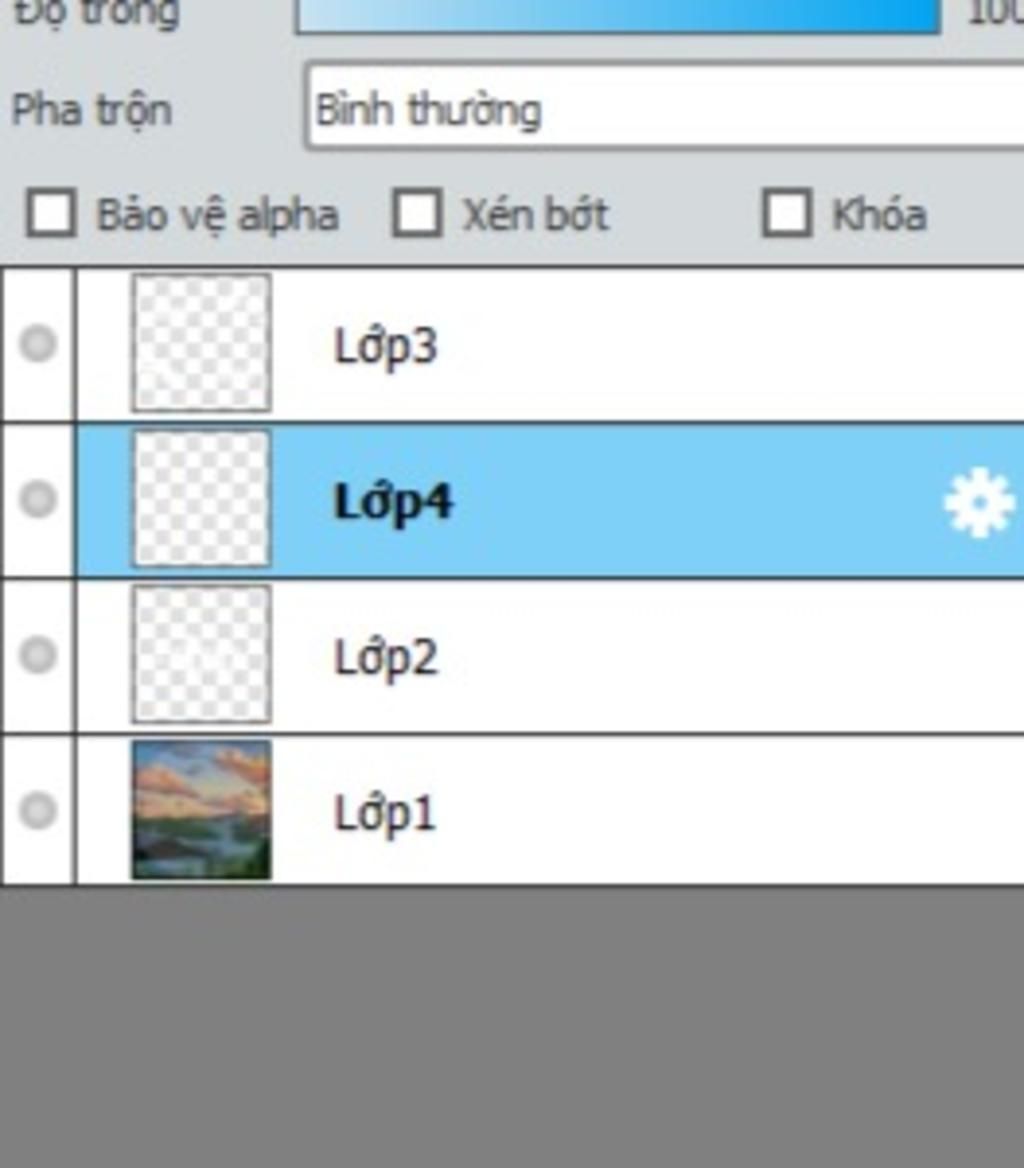Click the transparent thumbnail of Lớp2
The image size is (1024, 1168).
tap(201, 654)
